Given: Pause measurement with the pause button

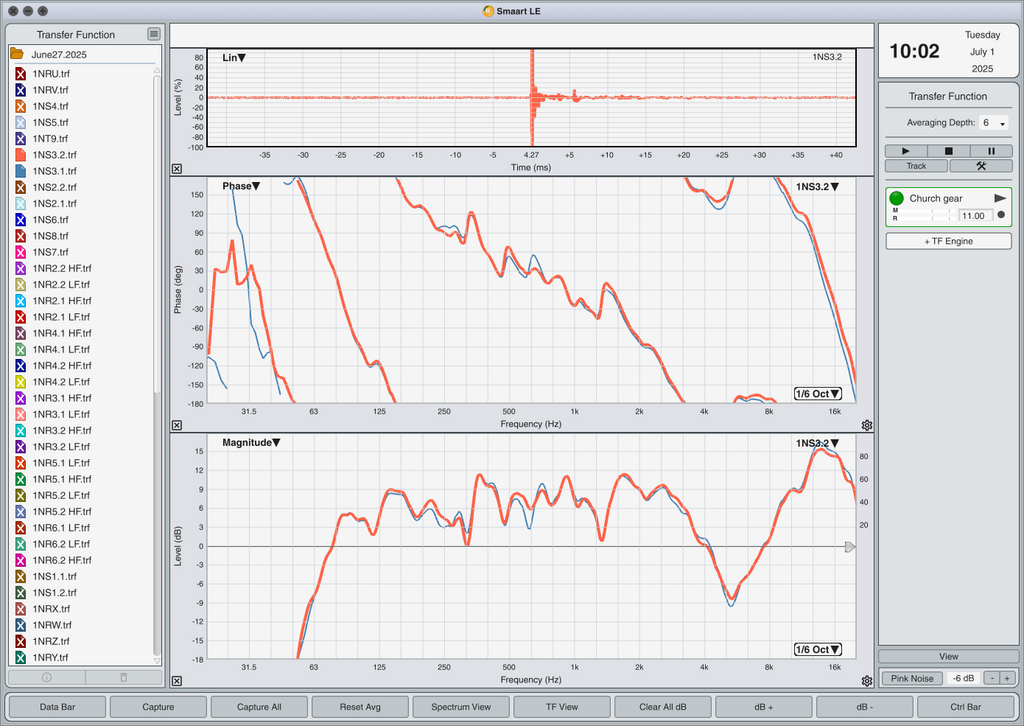Looking at the screenshot, I should click(x=991, y=151).
